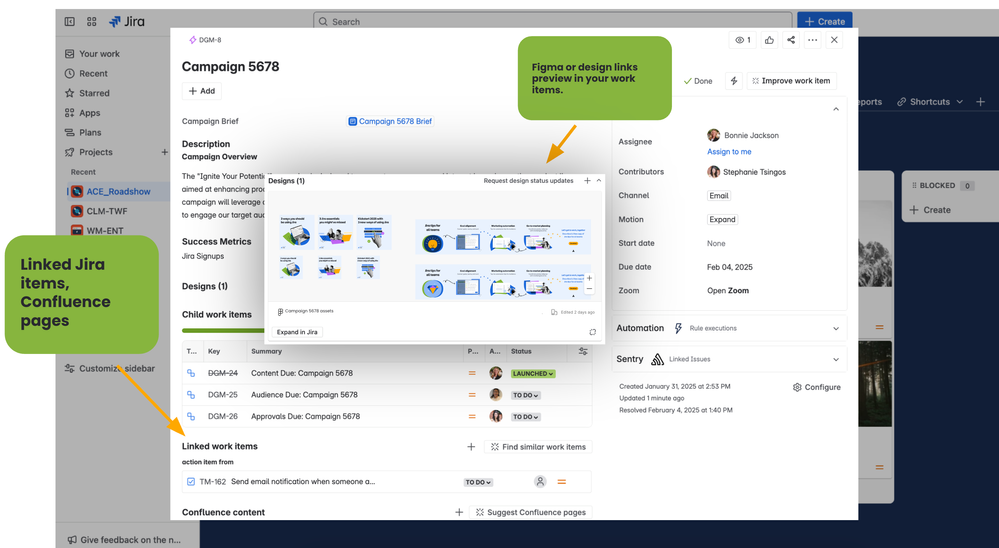Open DGM-24 LAUNCHED status dropdown

click(x=533, y=374)
